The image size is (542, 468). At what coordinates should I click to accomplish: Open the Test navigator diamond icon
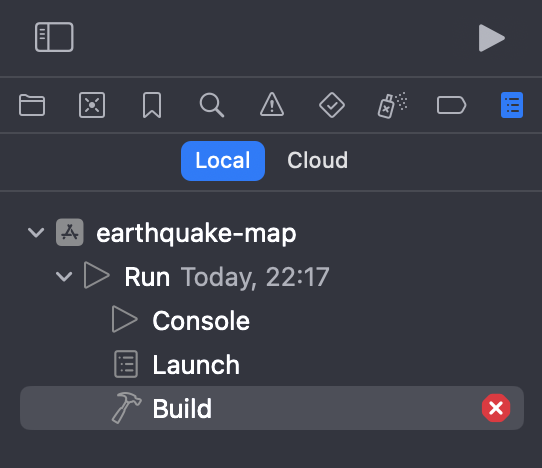point(331,105)
